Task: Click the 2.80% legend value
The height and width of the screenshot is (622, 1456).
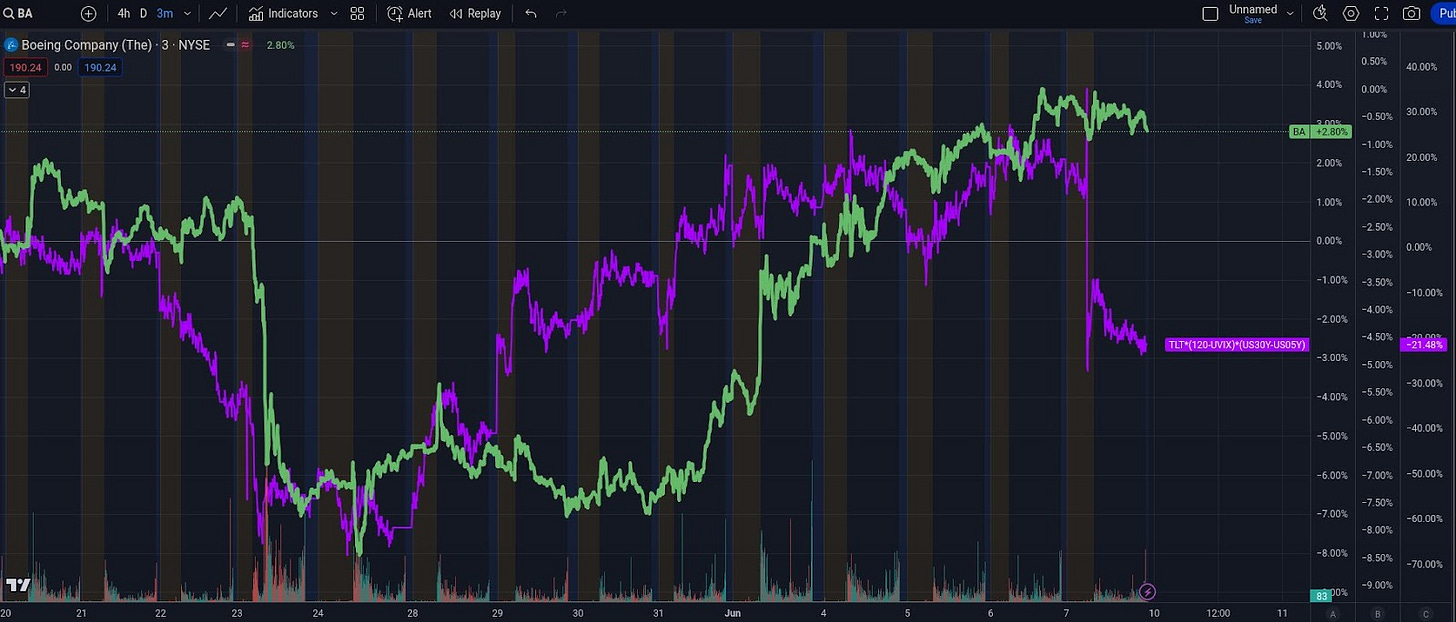Action: (280, 45)
